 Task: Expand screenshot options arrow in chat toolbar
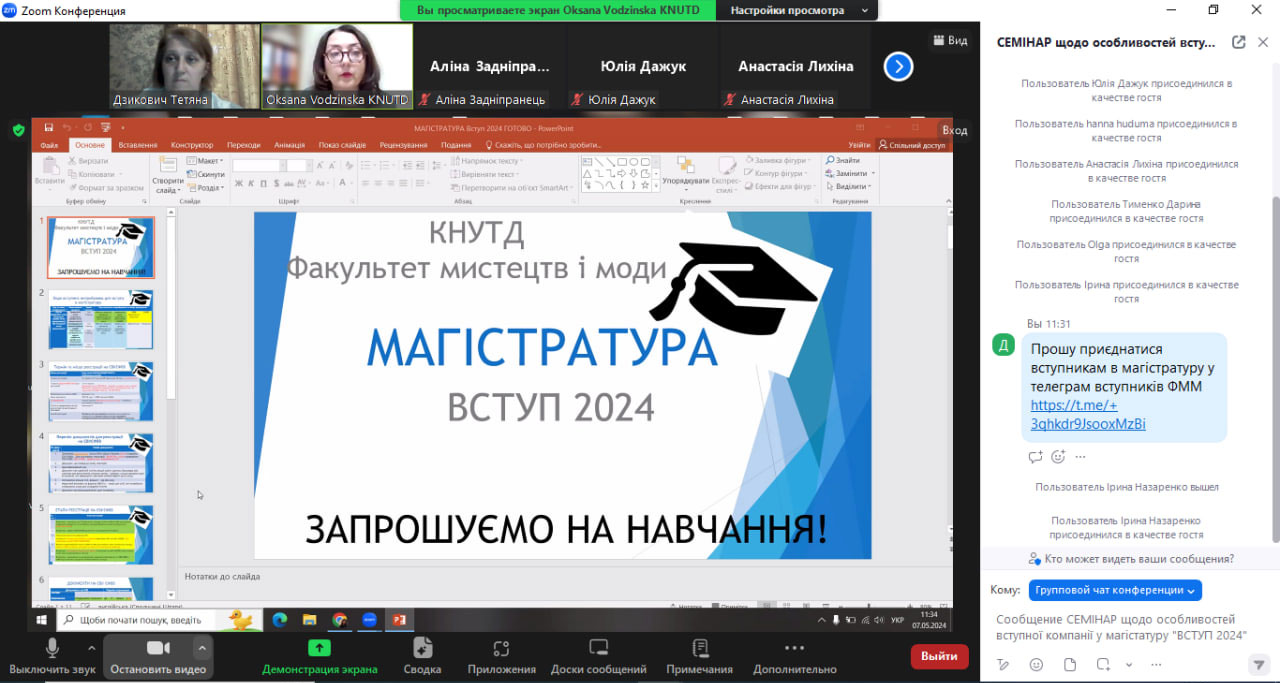[x=1129, y=664]
